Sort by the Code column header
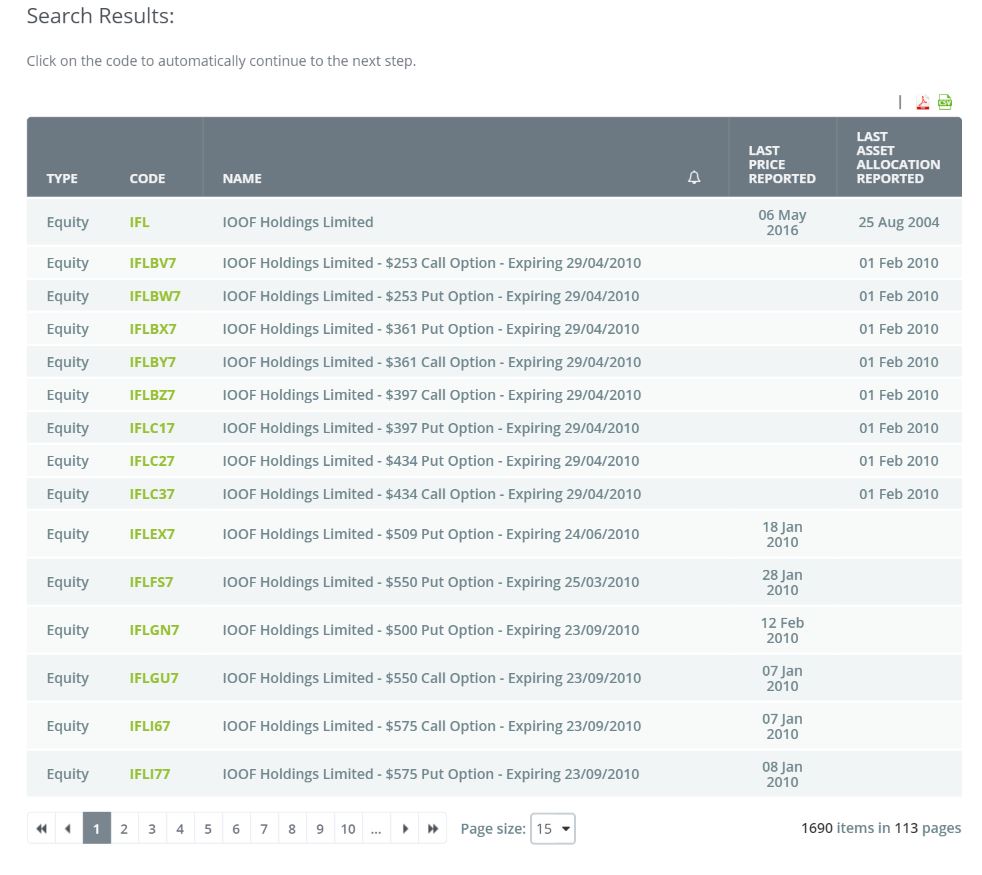The width and height of the screenshot is (982, 875). 147,179
